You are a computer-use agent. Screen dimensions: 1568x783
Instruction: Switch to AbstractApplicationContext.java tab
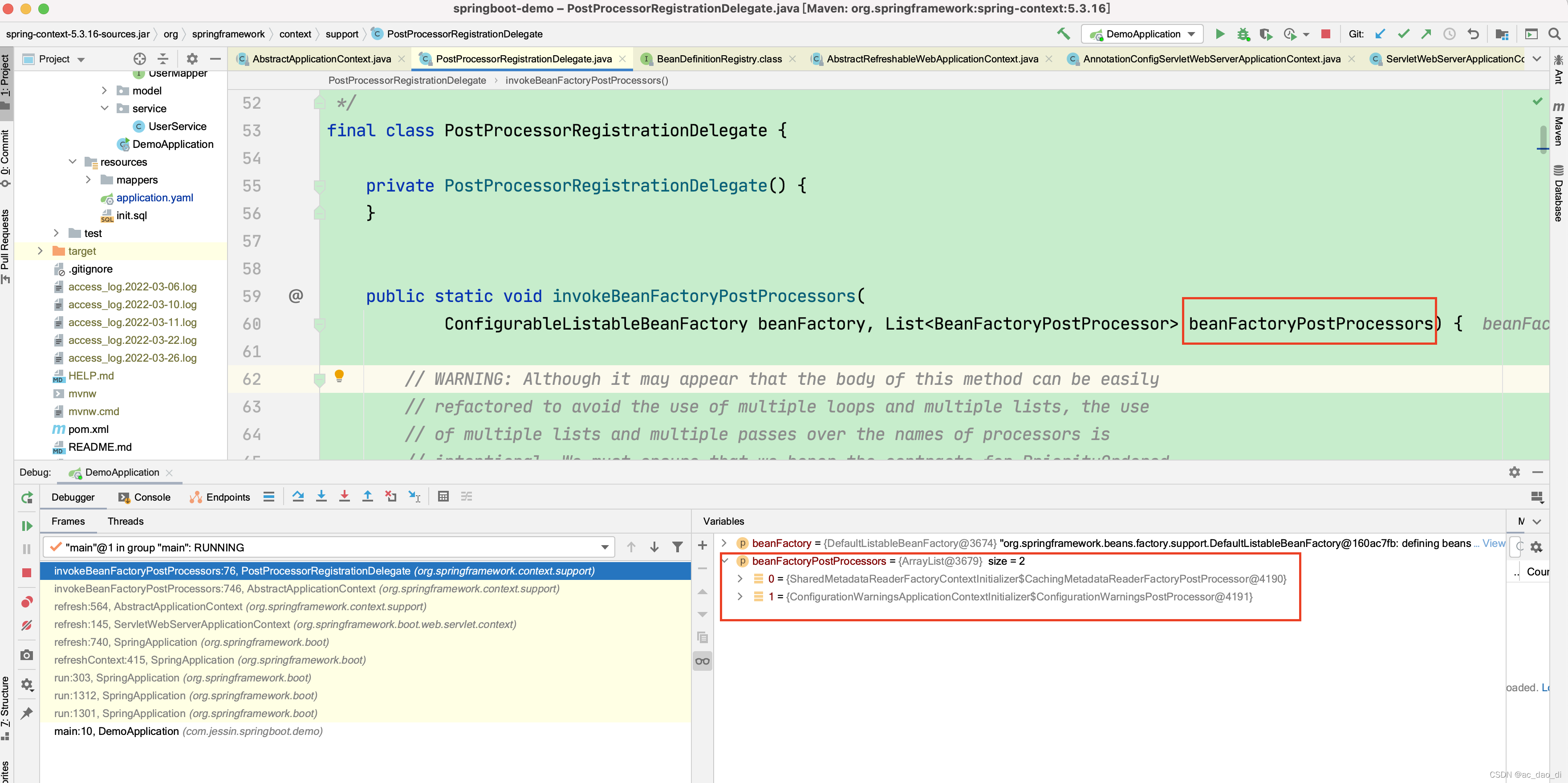tap(321, 59)
